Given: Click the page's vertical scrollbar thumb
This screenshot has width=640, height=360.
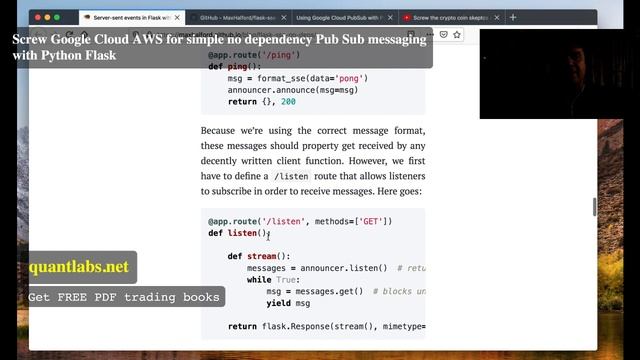Looking at the screenshot, I should coord(594,207).
